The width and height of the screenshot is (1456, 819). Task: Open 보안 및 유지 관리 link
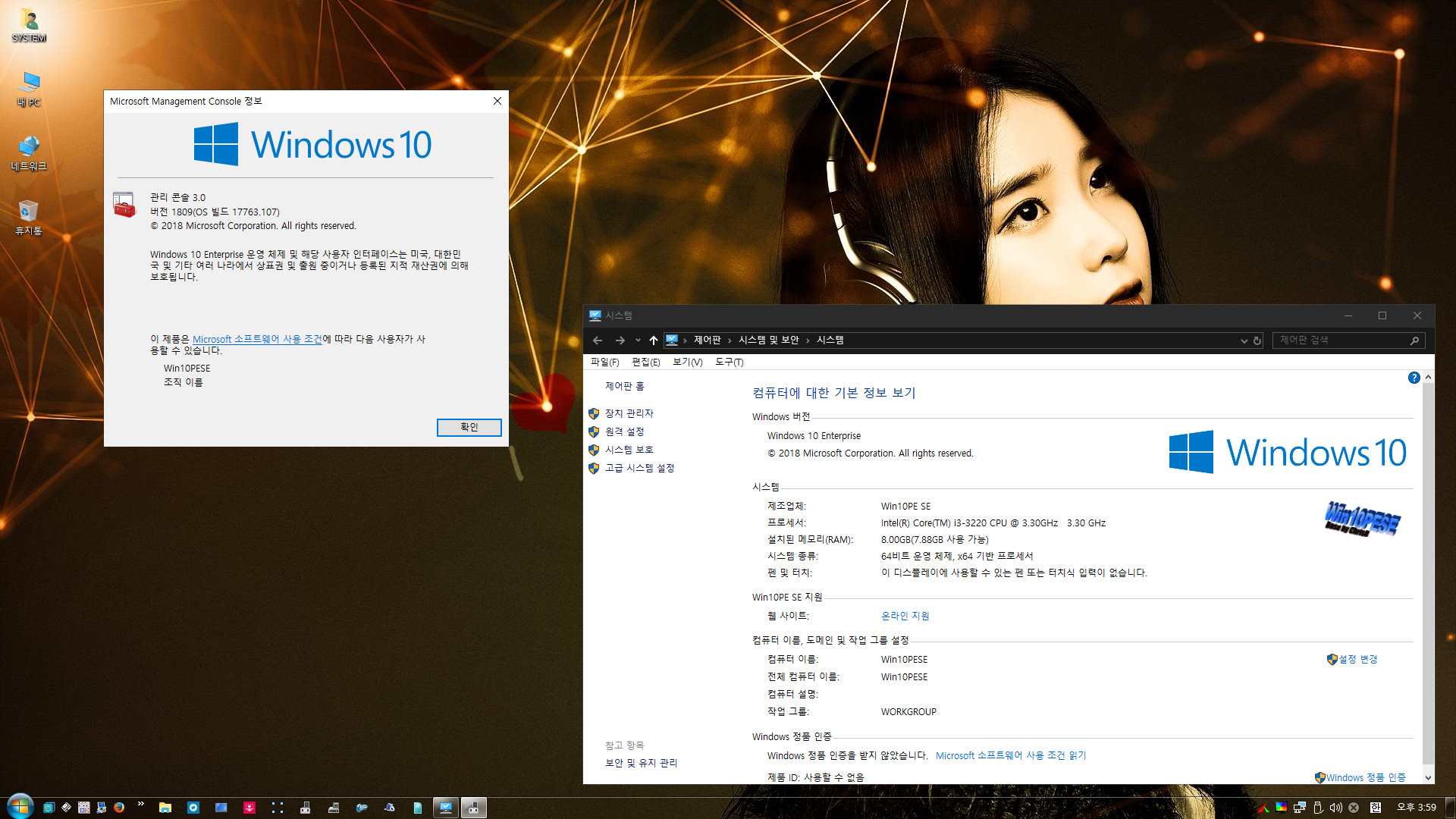[x=641, y=763]
